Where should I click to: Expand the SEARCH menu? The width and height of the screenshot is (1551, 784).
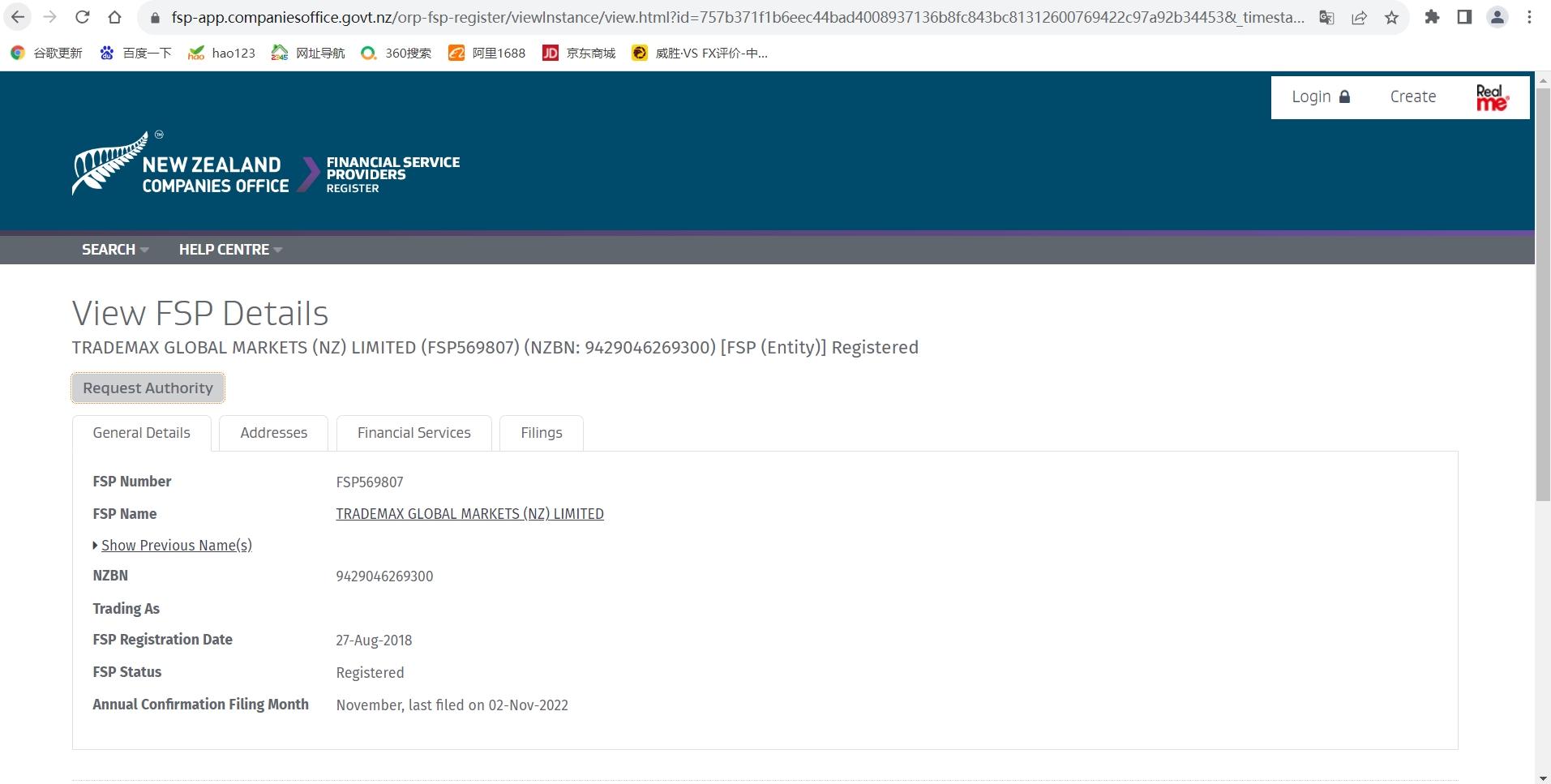[x=115, y=249]
